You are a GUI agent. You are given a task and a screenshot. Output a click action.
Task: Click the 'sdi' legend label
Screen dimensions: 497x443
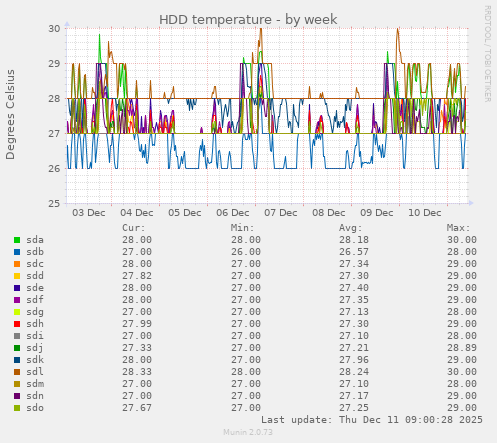click(35, 336)
